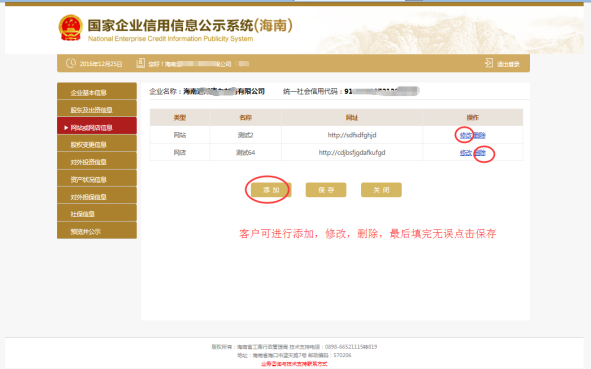Click the user badge icon in gold bar

140,63
